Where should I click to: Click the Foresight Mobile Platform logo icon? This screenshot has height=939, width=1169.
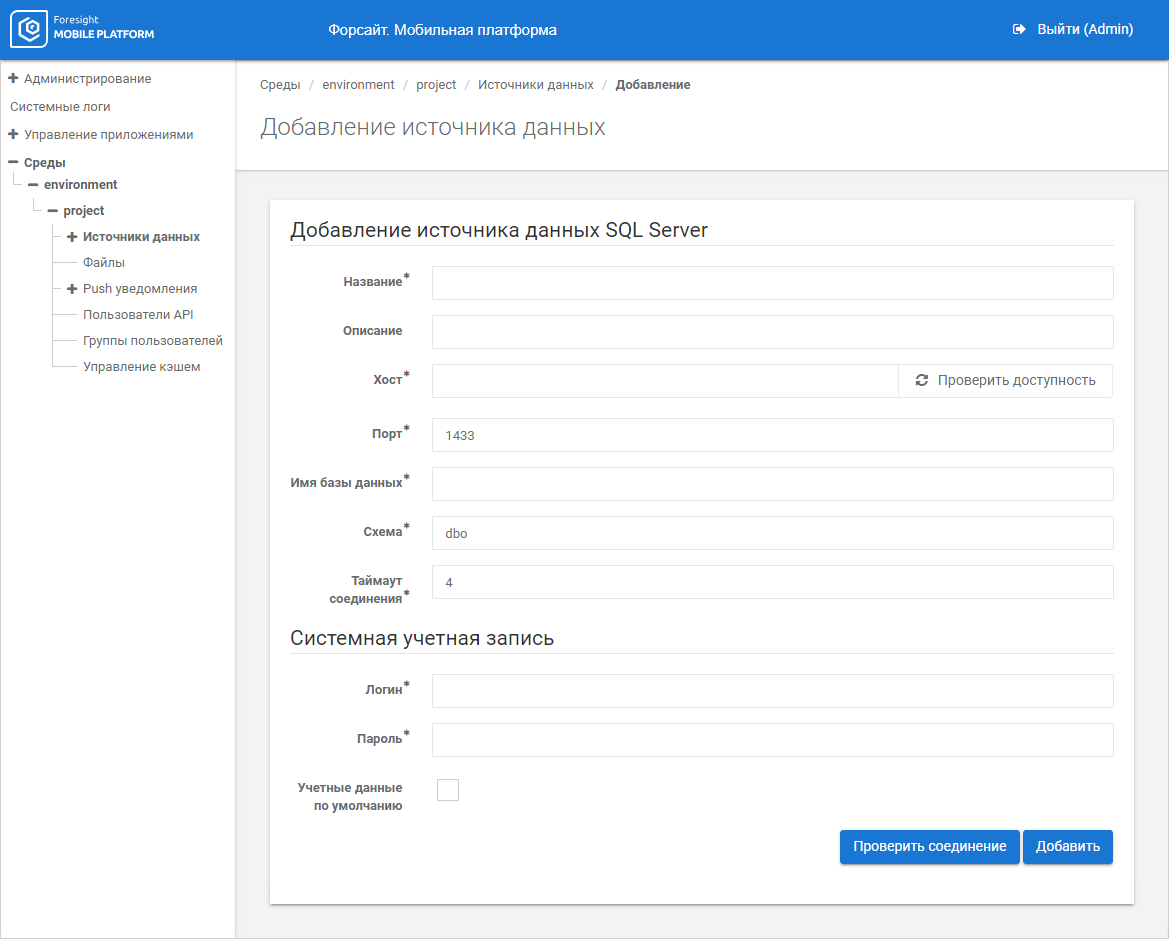click(x=28, y=29)
